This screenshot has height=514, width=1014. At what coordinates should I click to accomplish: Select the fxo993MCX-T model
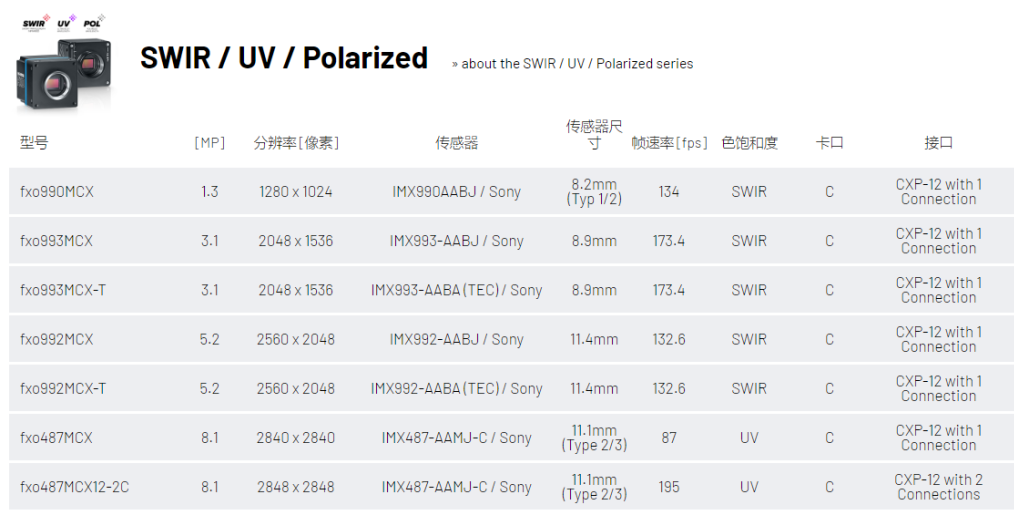[63, 290]
